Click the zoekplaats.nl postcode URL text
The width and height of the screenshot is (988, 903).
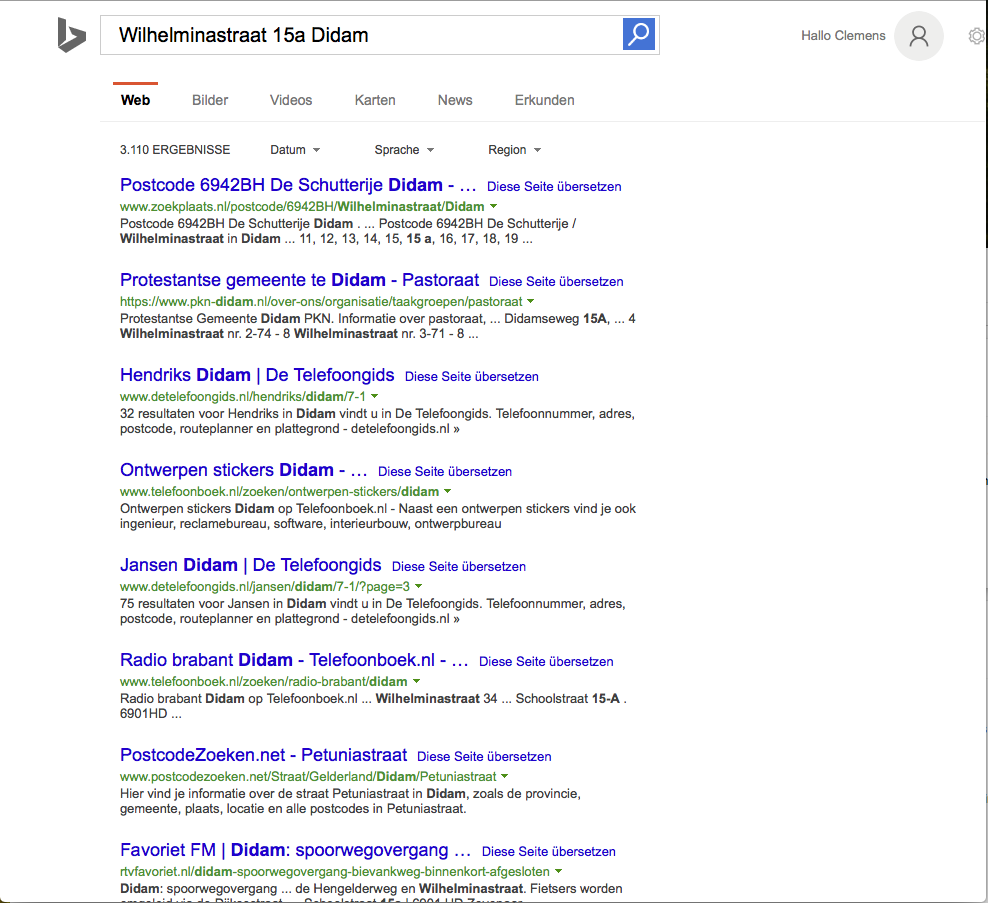point(302,207)
